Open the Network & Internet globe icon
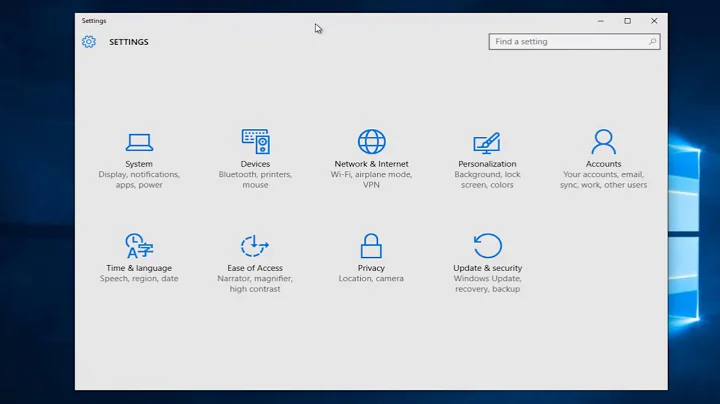 tap(371, 141)
